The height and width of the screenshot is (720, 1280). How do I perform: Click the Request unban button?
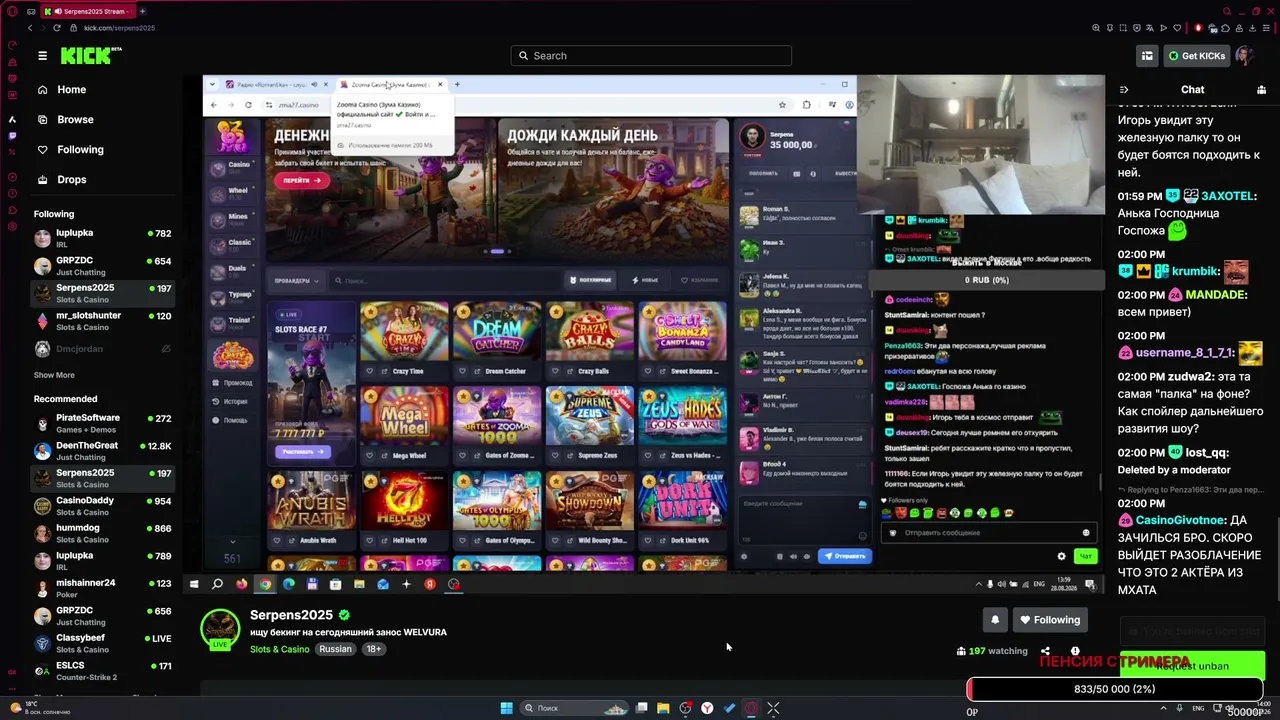coord(1193,666)
